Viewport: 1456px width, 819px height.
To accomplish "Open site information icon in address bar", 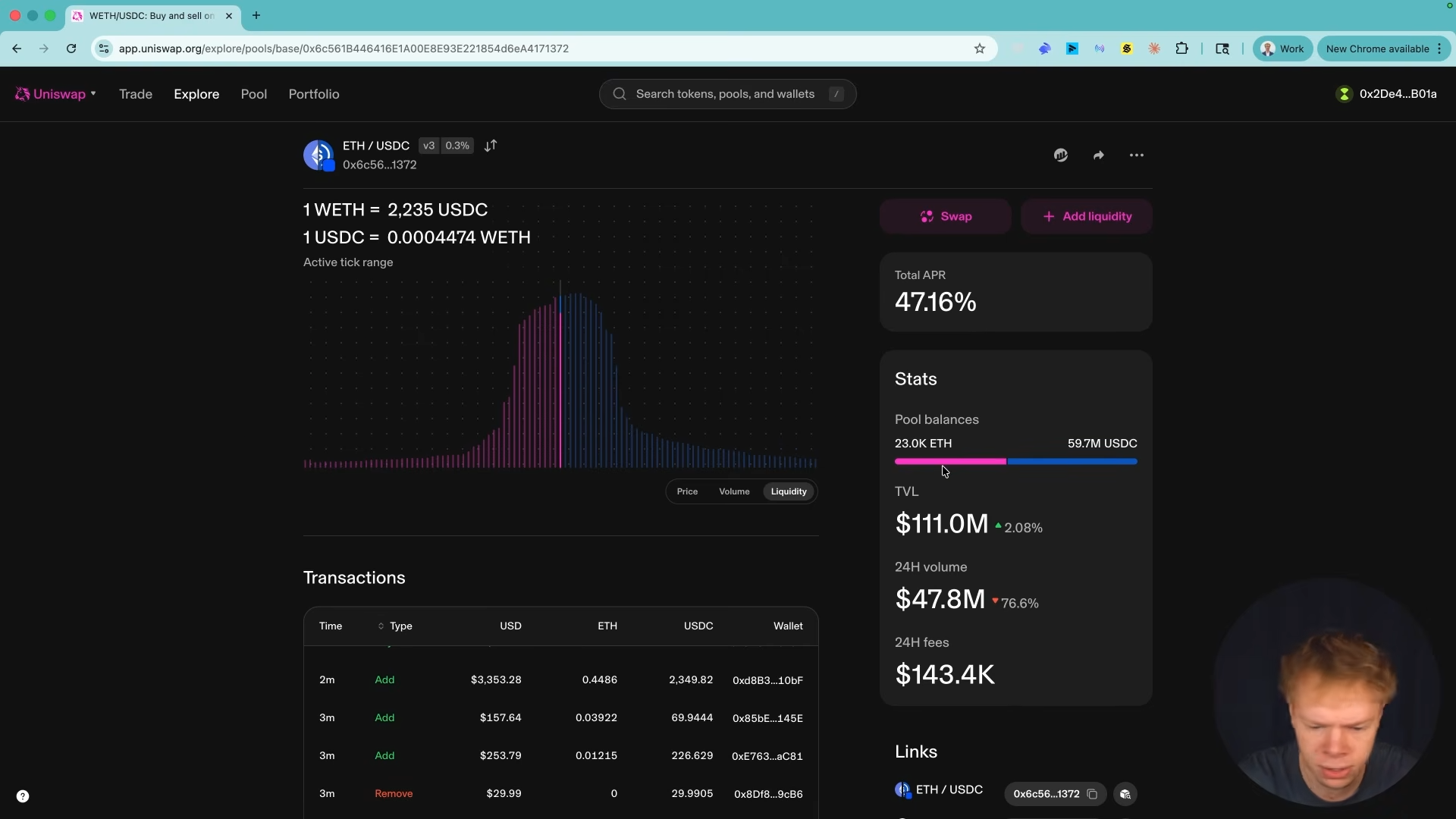I will (x=104, y=49).
